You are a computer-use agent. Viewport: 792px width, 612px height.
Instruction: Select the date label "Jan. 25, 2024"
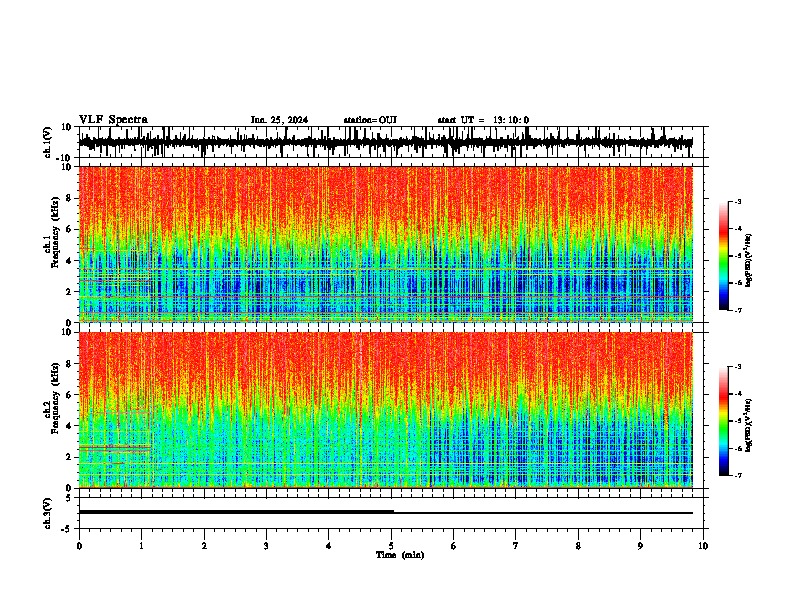pos(279,120)
